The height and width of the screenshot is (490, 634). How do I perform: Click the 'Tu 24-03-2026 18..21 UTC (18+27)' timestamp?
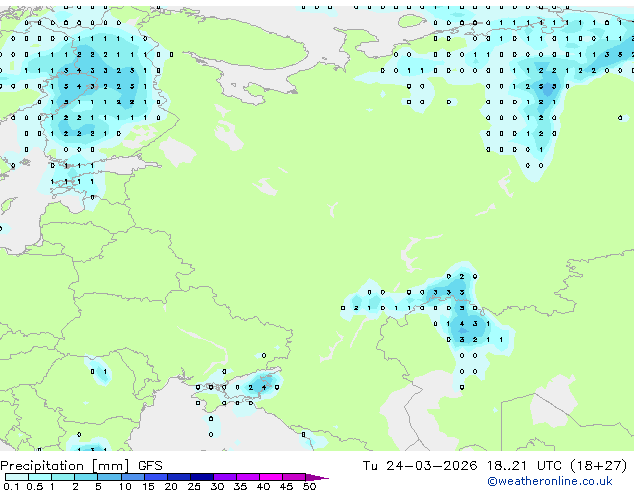tap(495, 466)
